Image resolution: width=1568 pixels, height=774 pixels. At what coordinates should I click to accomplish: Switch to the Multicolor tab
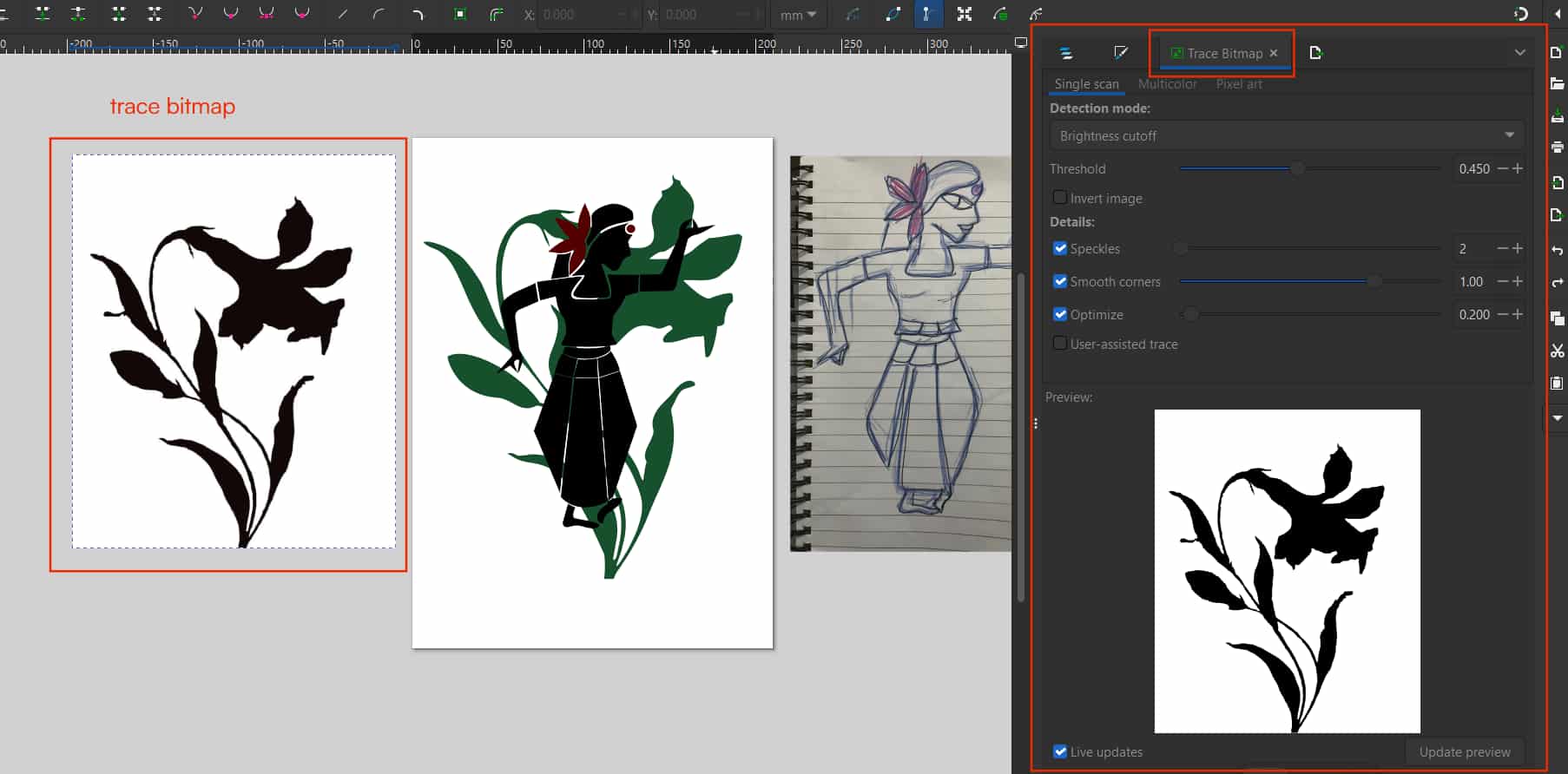(x=1167, y=84)
